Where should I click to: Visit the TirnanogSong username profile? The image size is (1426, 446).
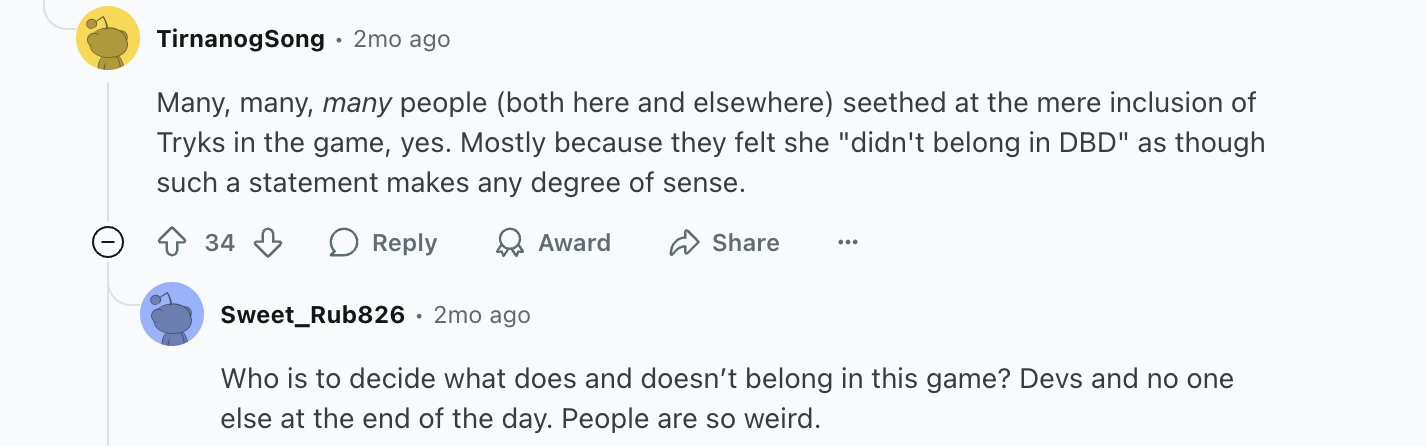click(240, 39)
